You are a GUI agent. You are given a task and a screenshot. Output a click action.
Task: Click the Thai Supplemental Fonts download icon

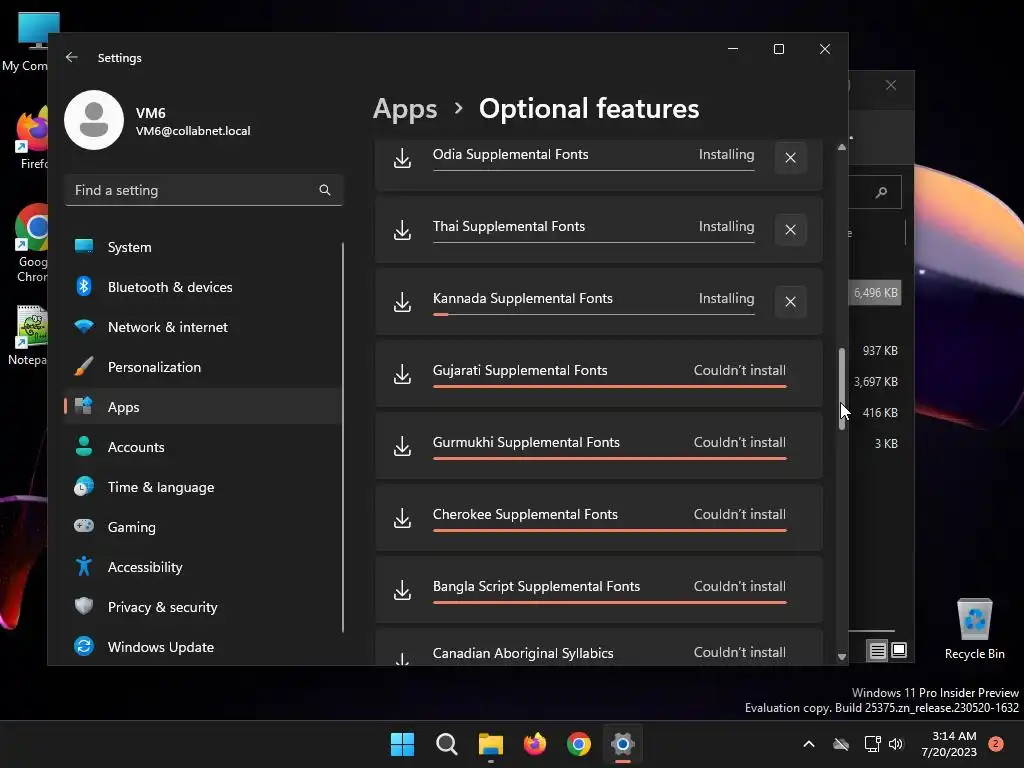402,230
